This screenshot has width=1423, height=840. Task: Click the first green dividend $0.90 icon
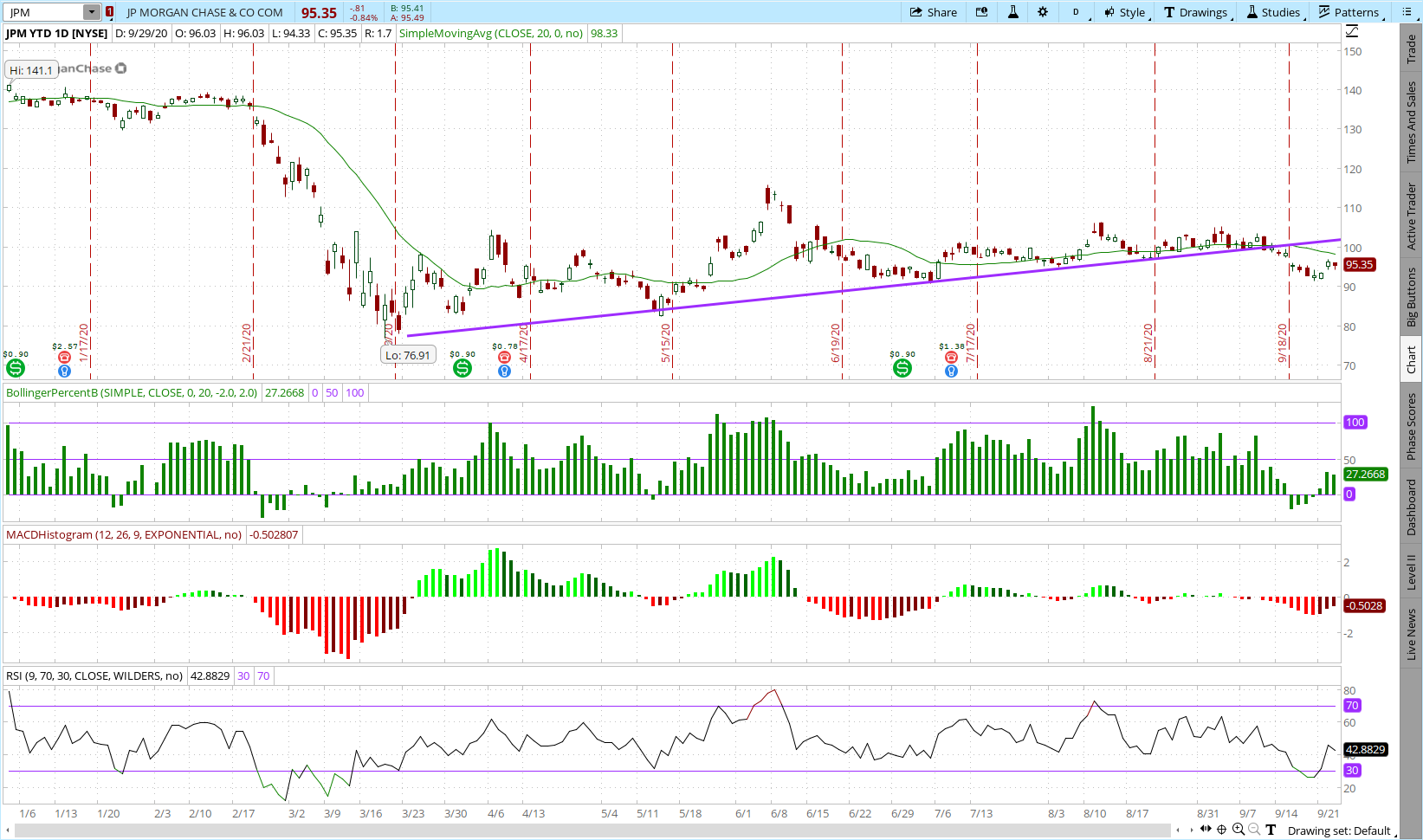[x=16, y=368]
